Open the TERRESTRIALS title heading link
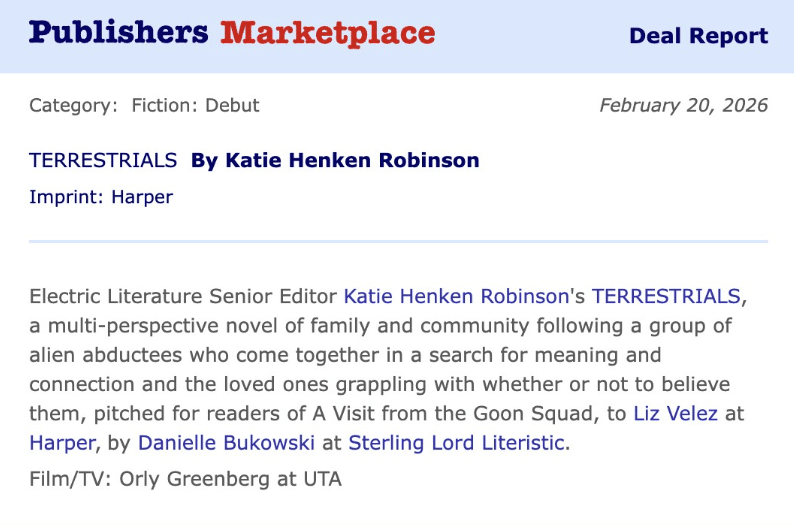This screenshot has height=526, width=794. pyautogui.click(x=103, y=160)
